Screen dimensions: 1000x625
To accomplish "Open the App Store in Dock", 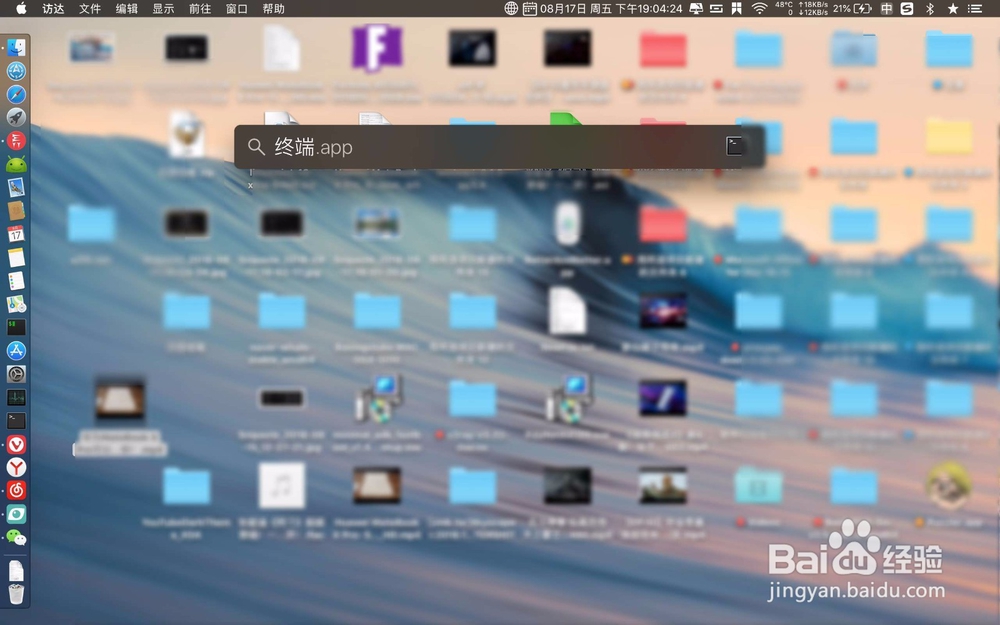I will (x=16, y=351).
